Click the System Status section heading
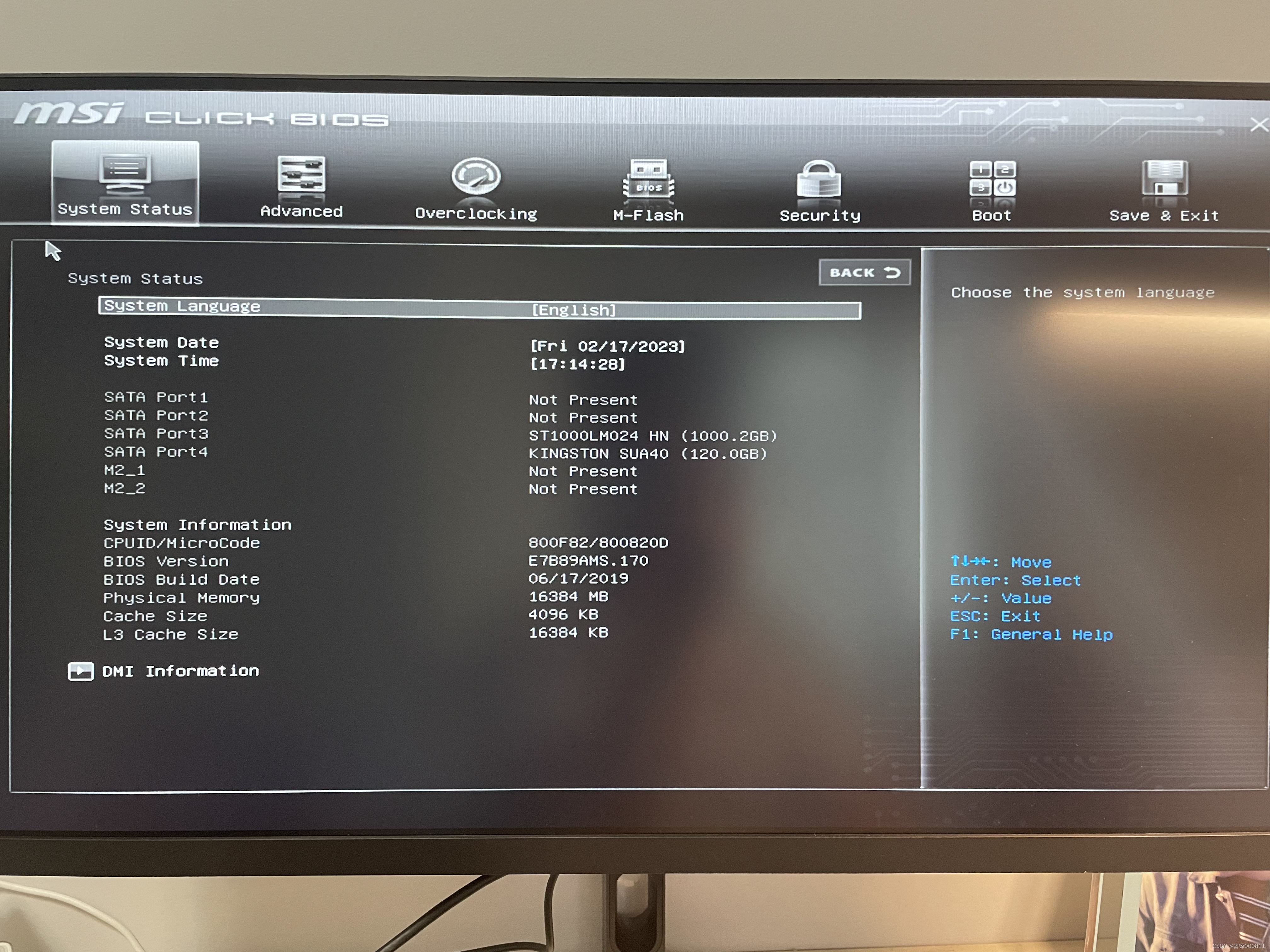Screen dimensions: 1270x952 (135, 279)
